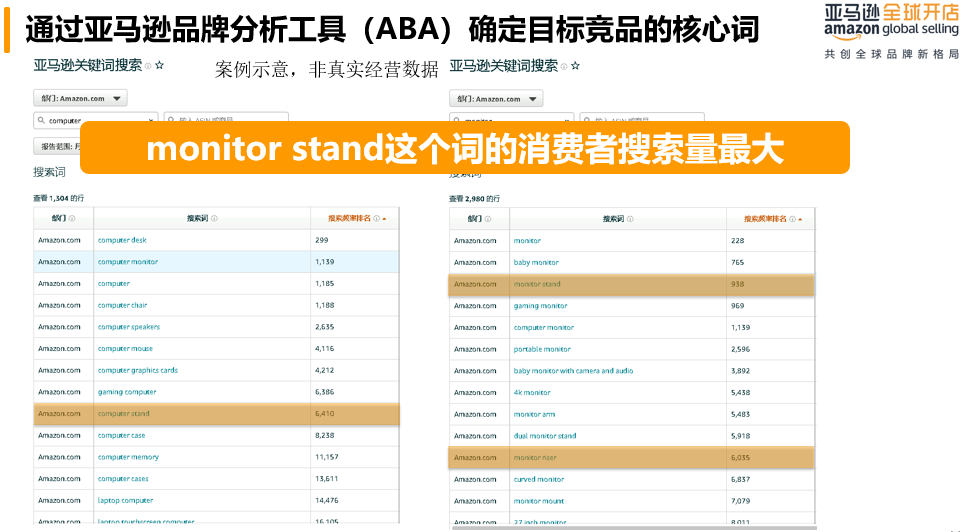Viewport: 965px width, 532px height.
Task: Click the horizontal scrollbar under the monitor table
Action: (x=634, y=528)
